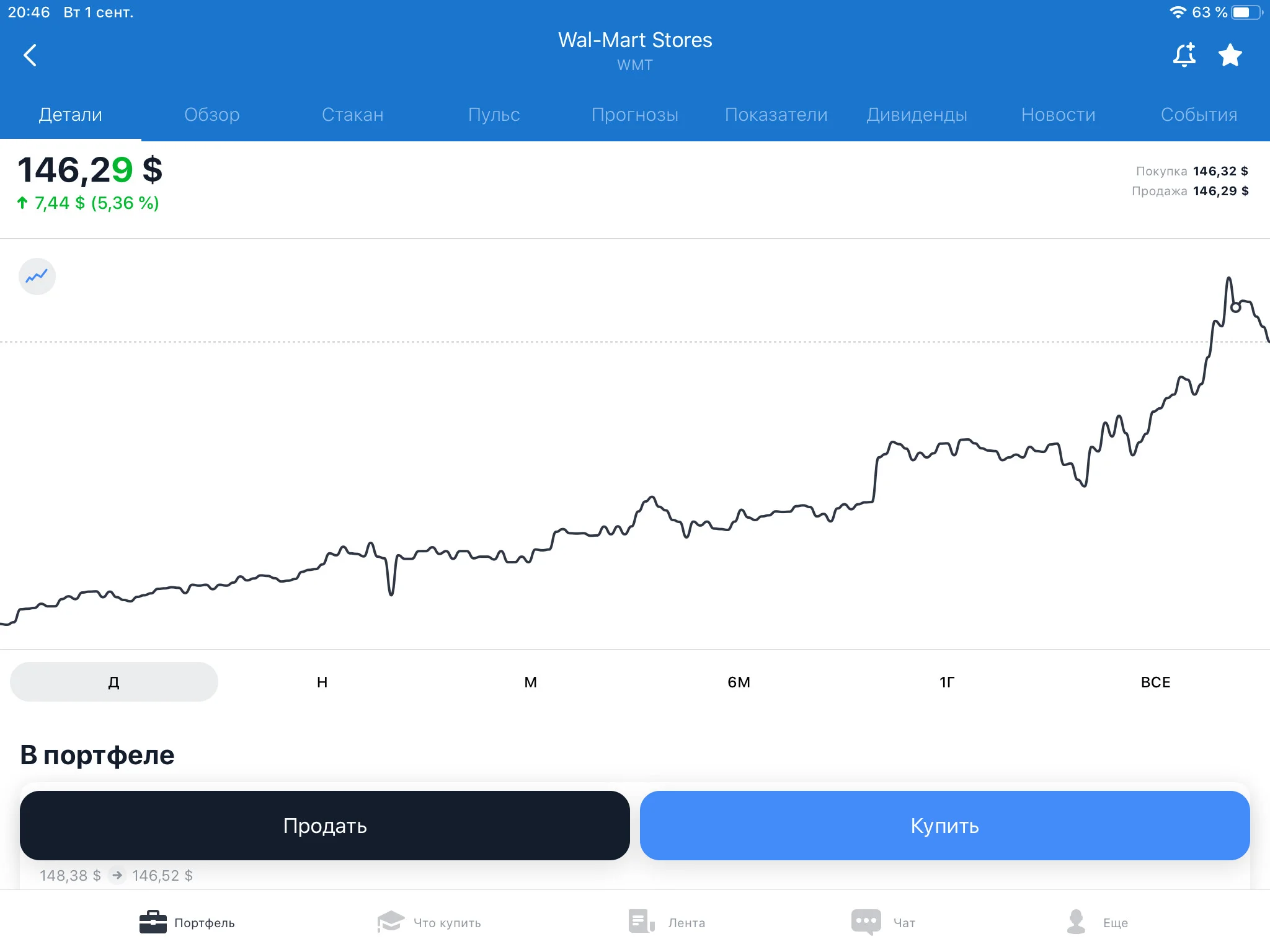Screen dimensions: 1270x952
Task: Add a price alert with bell icon
Action: point(1184,55)
